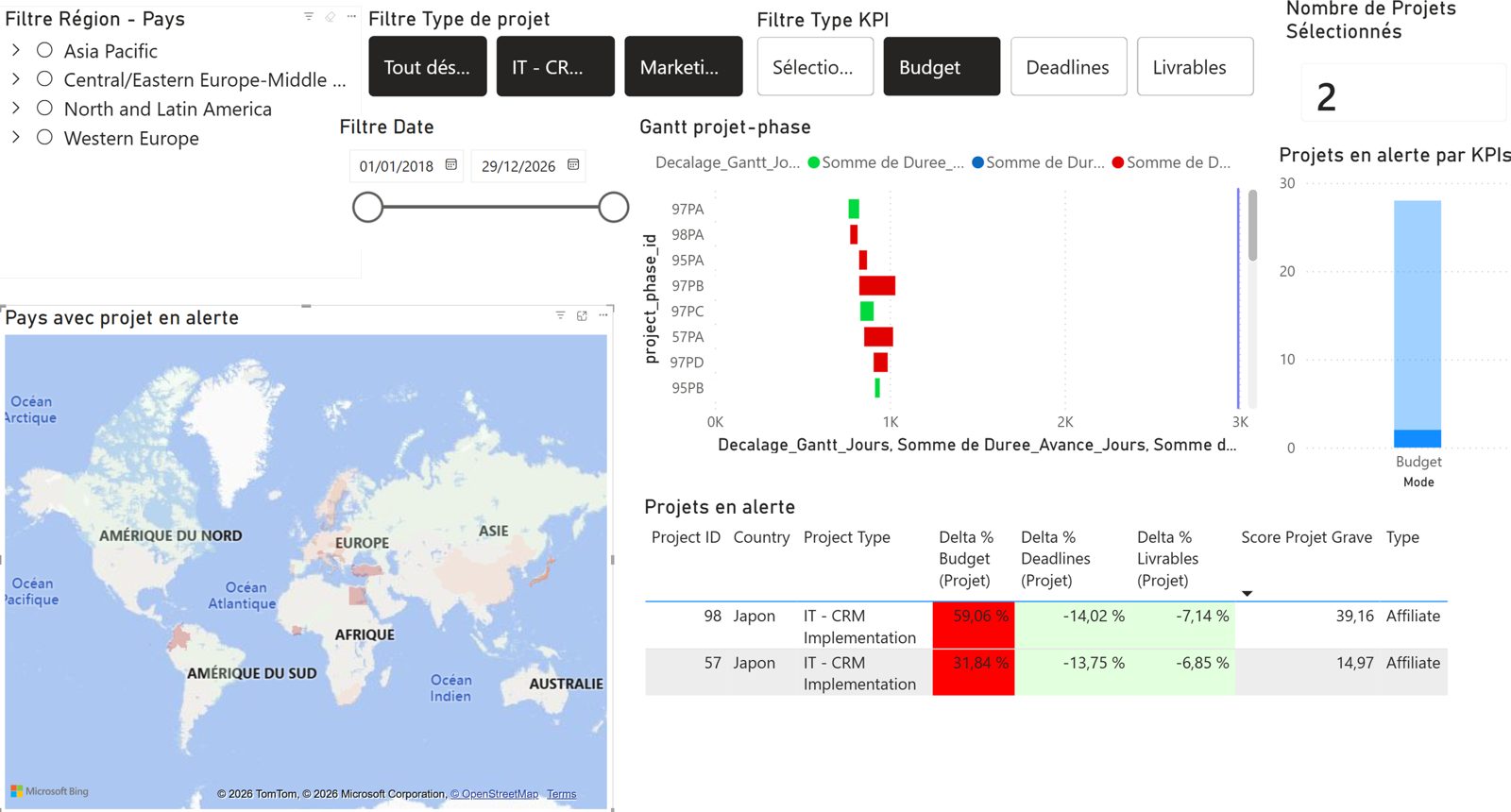Screen dimensions: 1511x812
Task: Select Western Europe radio button
Action: (44, 138)
